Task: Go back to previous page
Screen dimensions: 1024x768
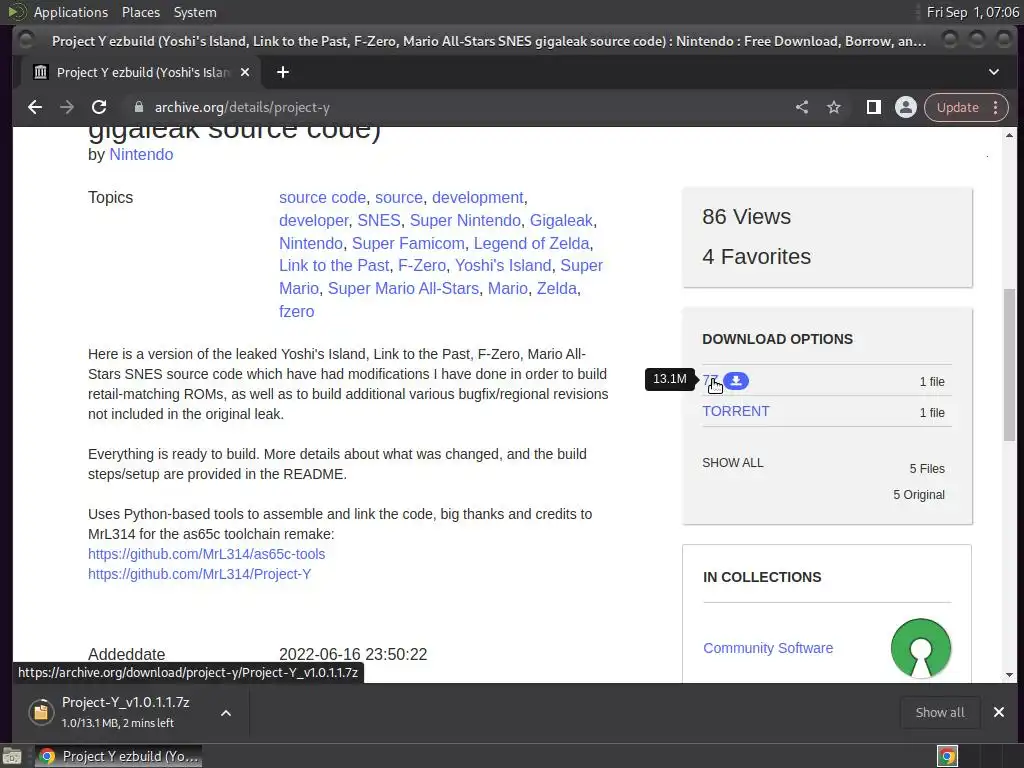Action: [35, 107]
